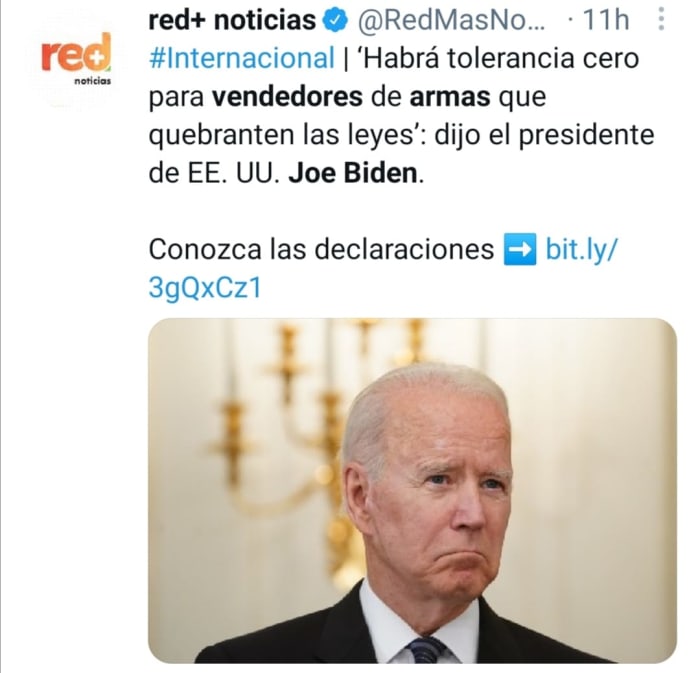Screen dimensions: 700x673
Task: Click the 'quebranten las leyes' phrase
Action: 283,136
